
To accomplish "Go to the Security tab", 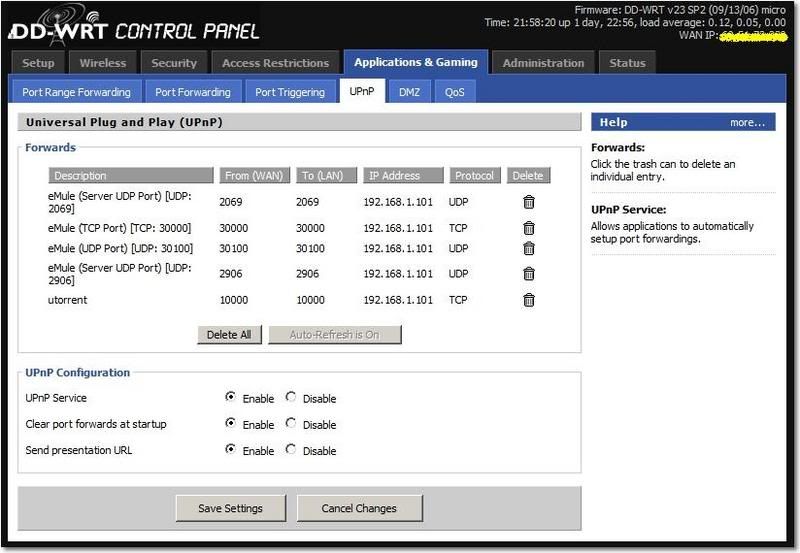I will click(174, 63).
